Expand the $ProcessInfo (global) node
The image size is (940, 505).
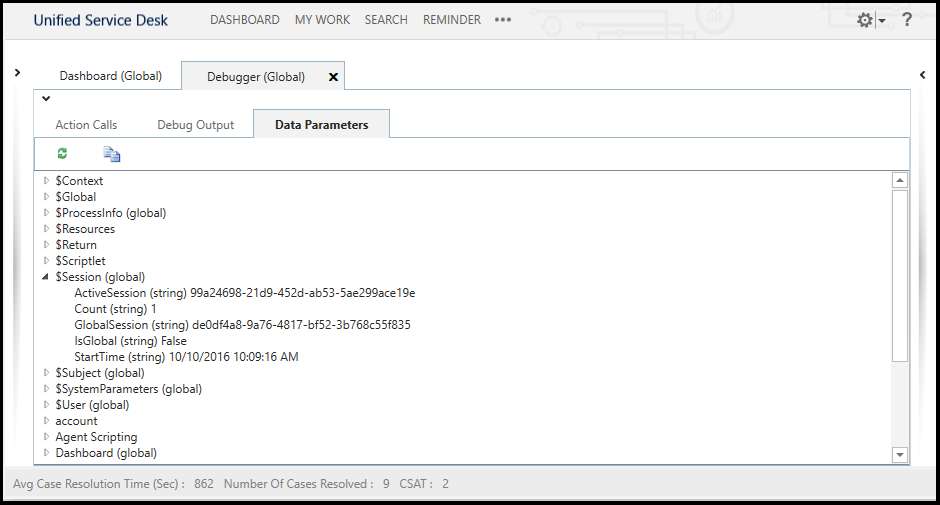tap(46, 212)
